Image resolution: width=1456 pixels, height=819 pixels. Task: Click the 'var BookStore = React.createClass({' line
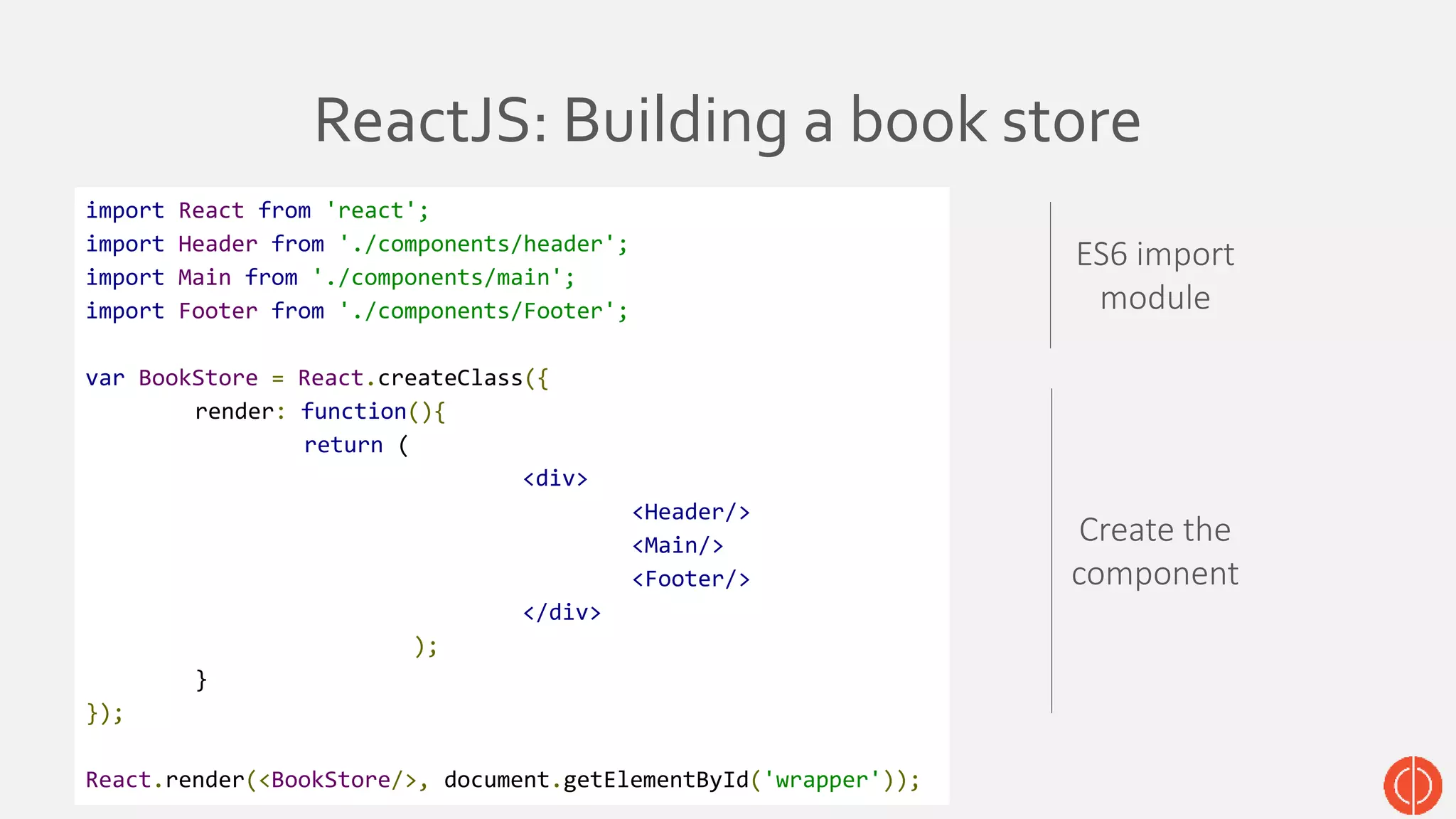tap(317, 378)
